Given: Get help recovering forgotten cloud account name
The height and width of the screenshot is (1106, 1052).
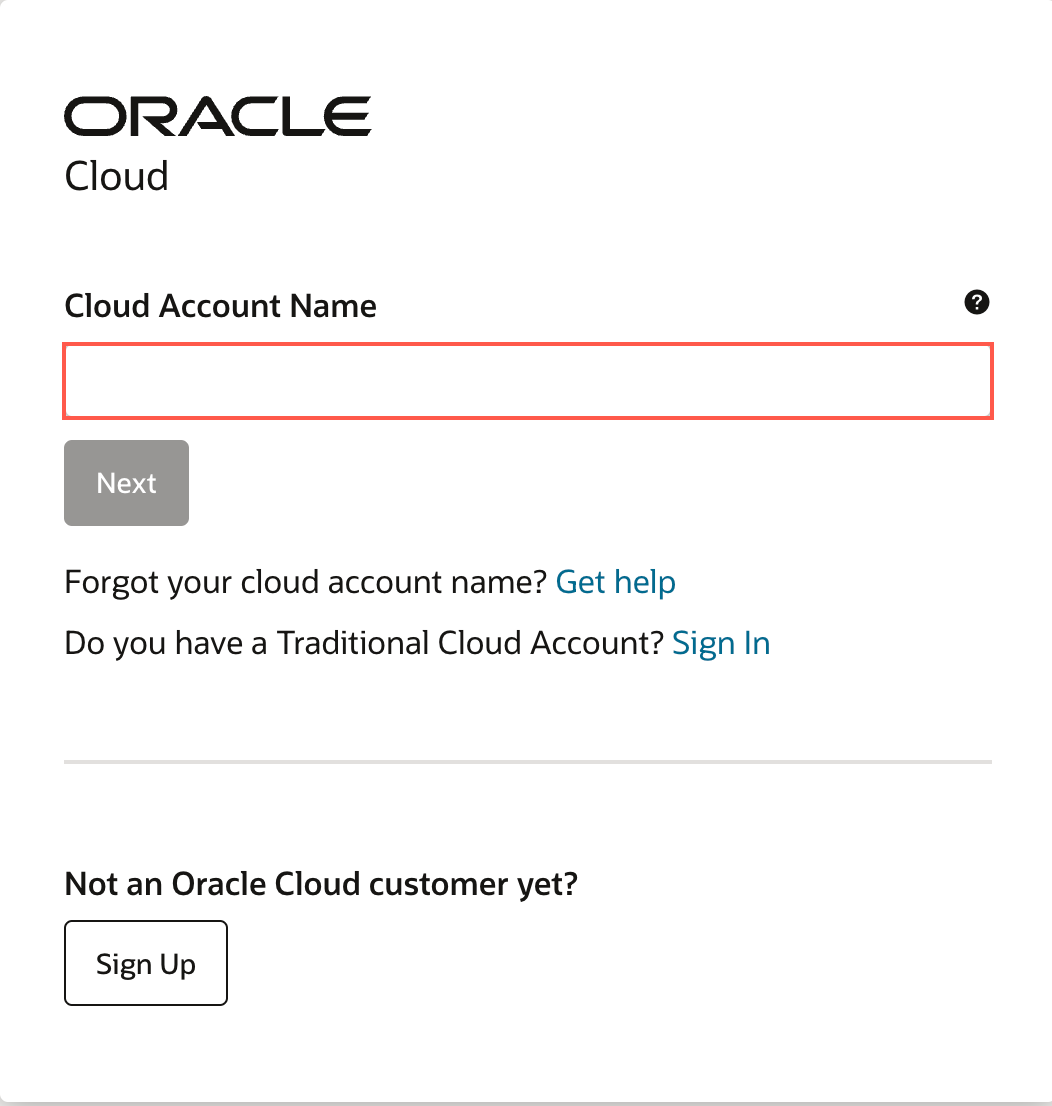Looking at the screenshot, I should click(615, 581).
